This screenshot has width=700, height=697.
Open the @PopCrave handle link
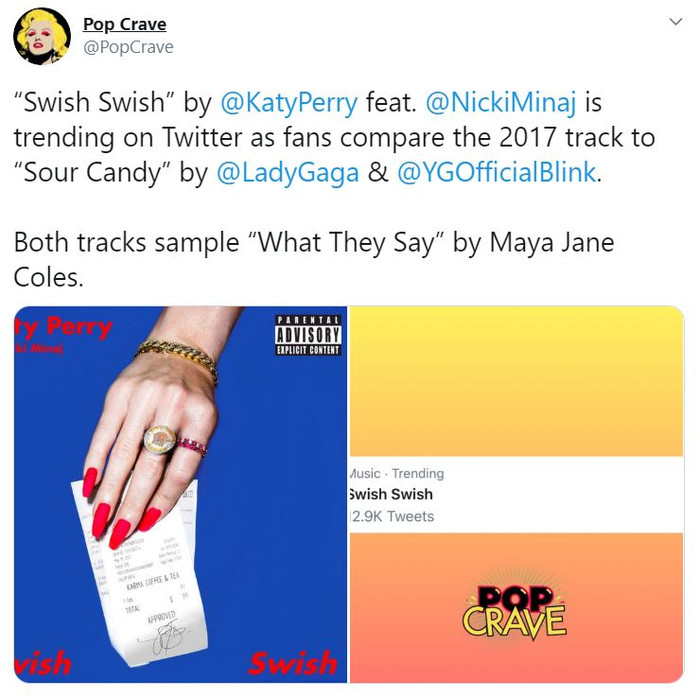tap(128, 47)
